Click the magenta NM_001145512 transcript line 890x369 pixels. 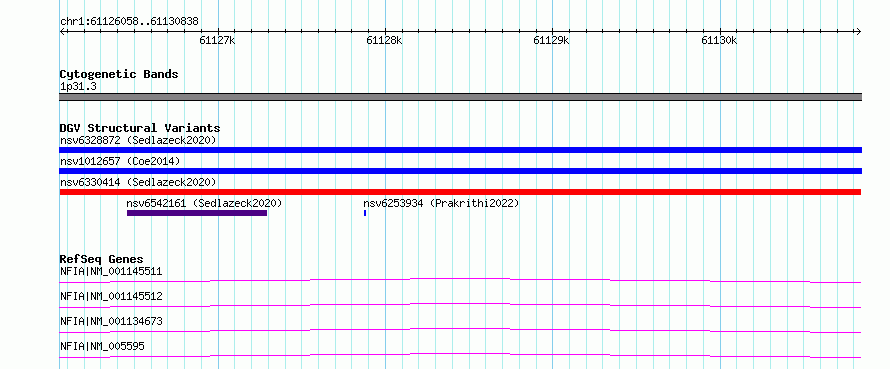click(x=460, y=305)
